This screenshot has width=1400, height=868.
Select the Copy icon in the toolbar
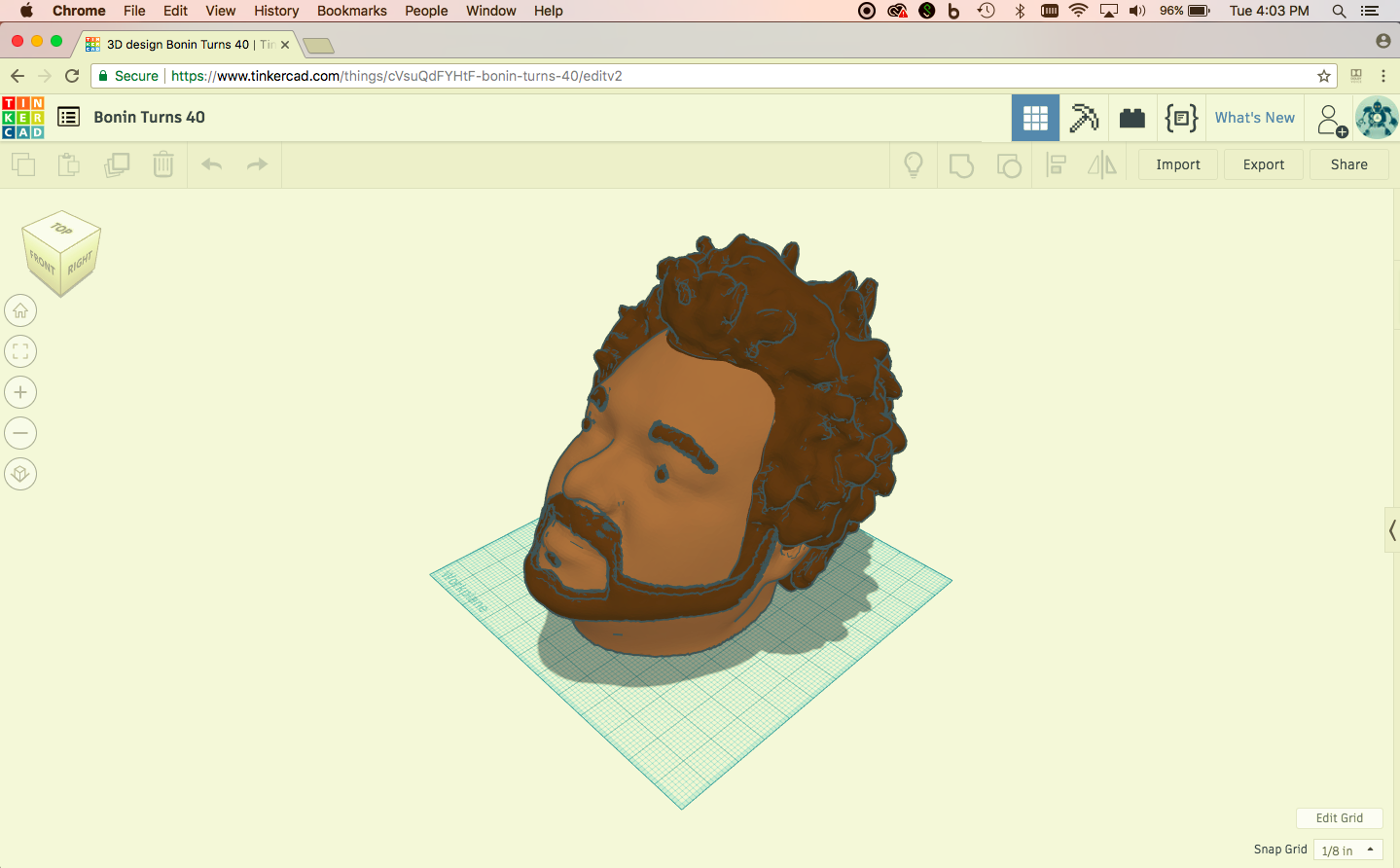point(23,164)
